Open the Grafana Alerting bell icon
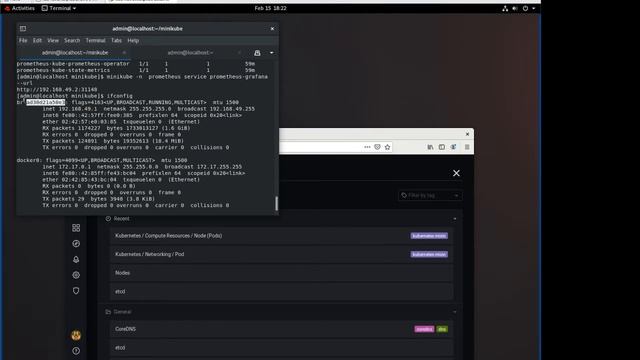 tap(76, 259)
